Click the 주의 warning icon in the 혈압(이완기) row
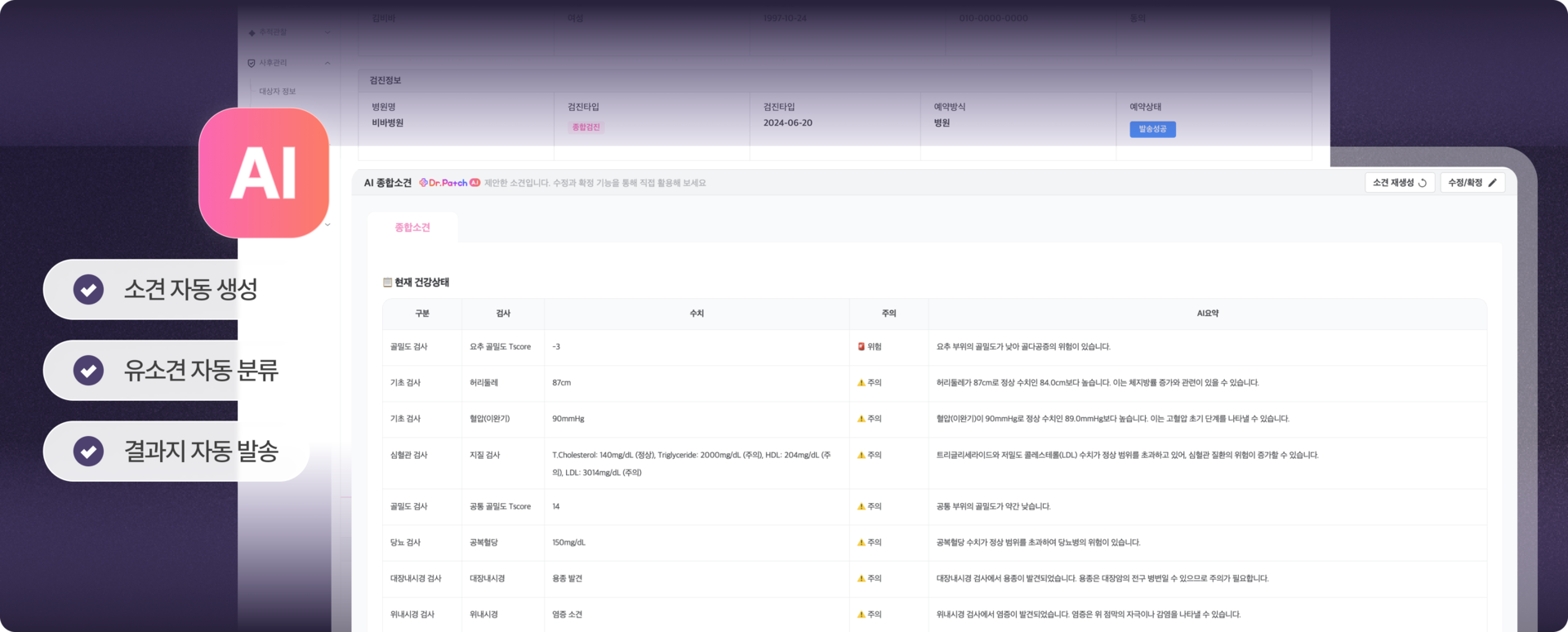1568x632 pixels. [861, 418]
